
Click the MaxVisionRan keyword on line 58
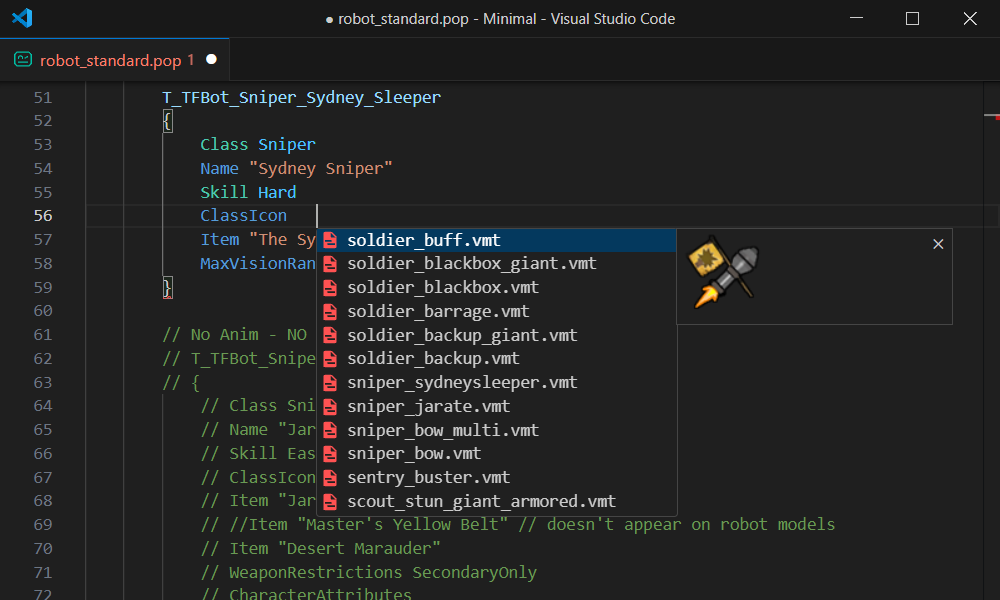[258, 263]
